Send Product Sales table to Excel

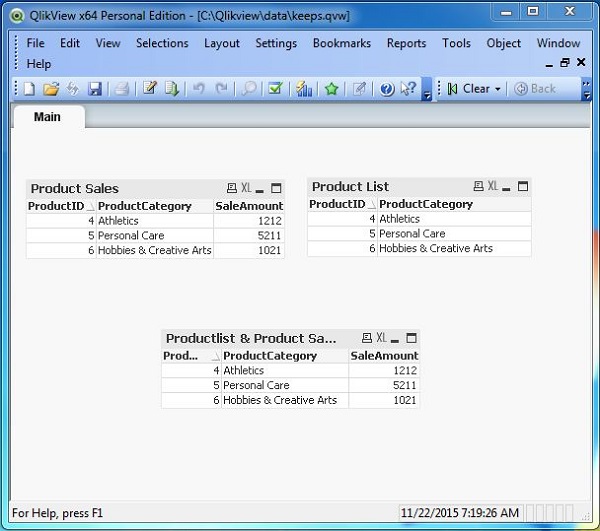click(x=246, y=188)
